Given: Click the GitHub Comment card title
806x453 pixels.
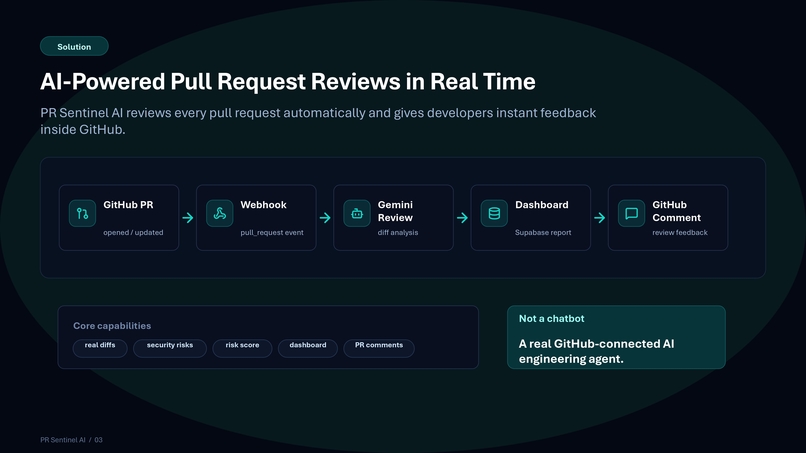Looking at the screenshot, I should point(676,211).
